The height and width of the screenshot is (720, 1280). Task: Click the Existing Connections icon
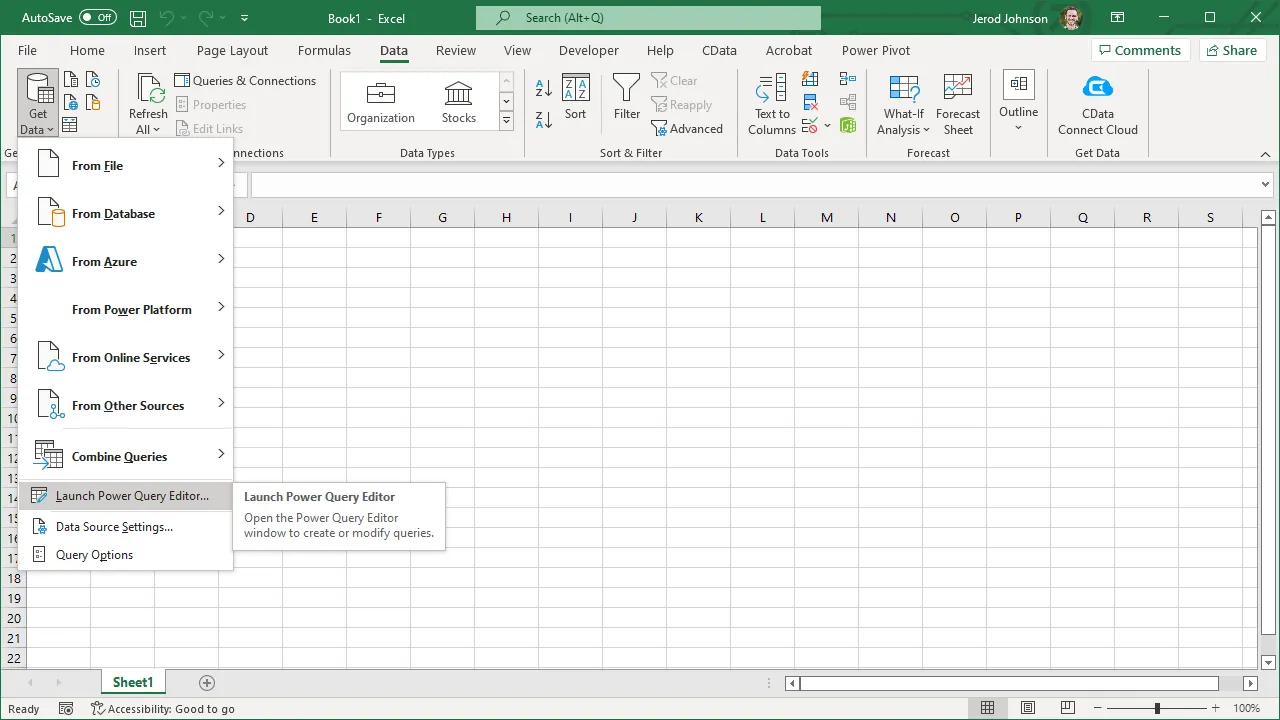point(93,102)
